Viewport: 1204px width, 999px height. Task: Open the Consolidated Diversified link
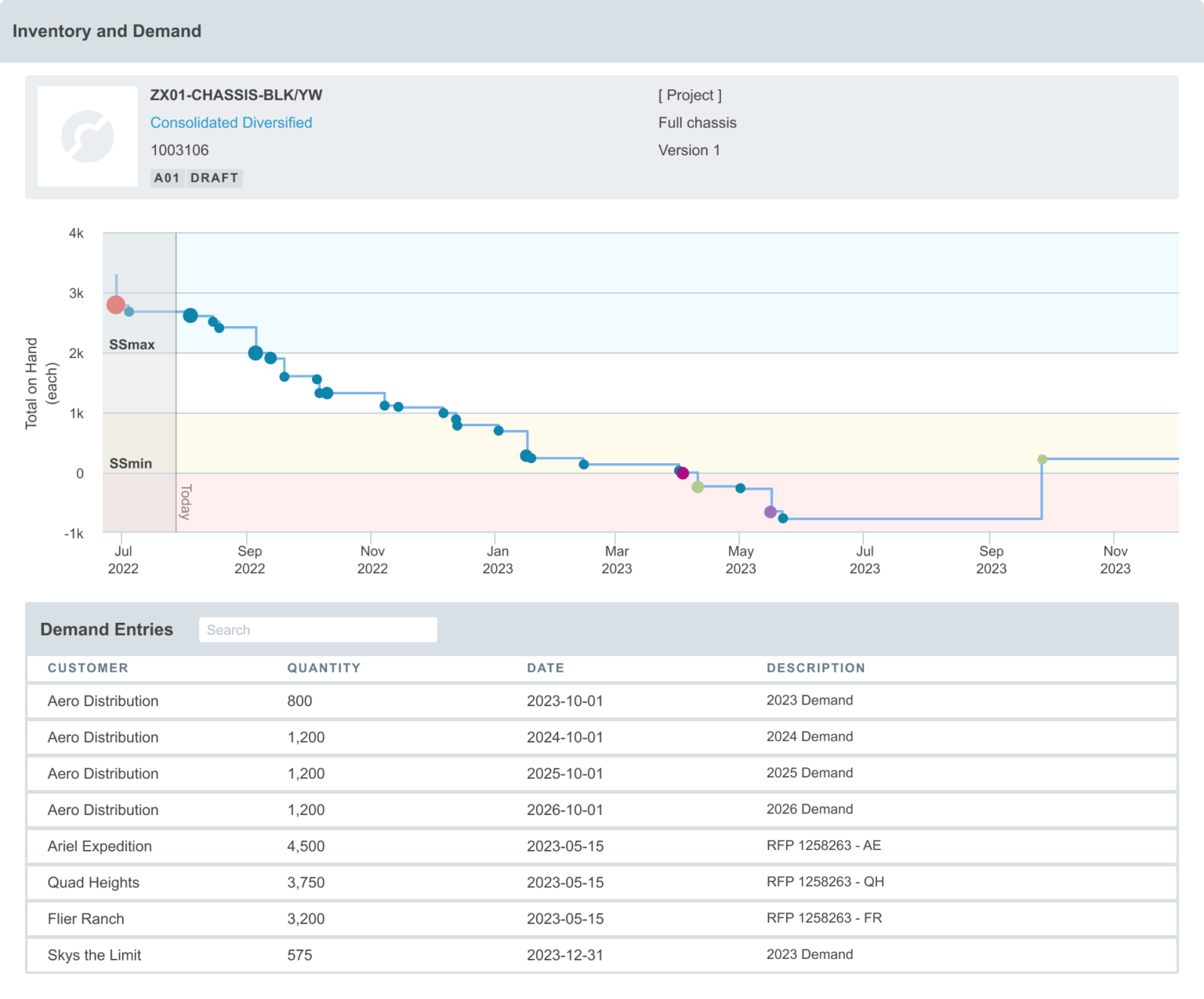tap(230, 122)
